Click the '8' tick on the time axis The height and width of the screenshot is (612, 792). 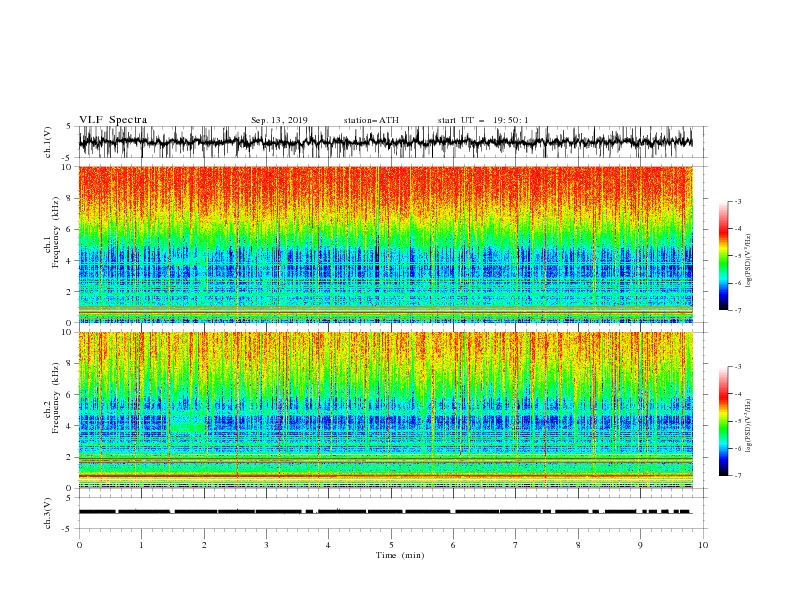pyautogui.click(x=578, y=545)
